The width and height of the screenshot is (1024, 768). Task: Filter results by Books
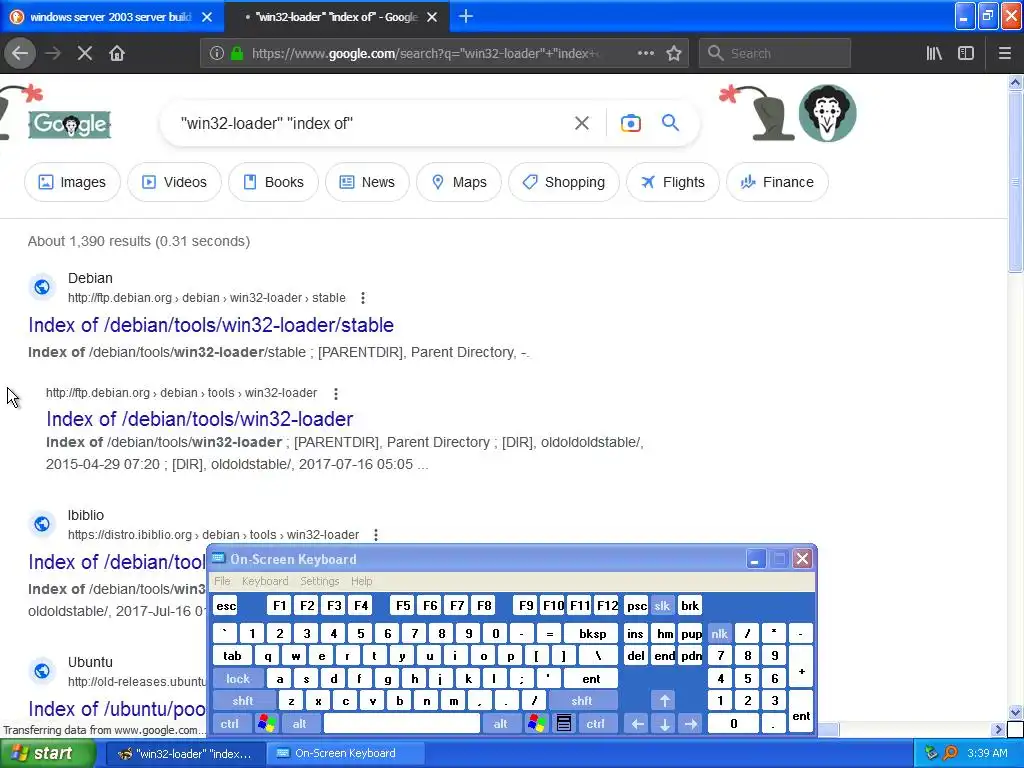coord(274,182)
